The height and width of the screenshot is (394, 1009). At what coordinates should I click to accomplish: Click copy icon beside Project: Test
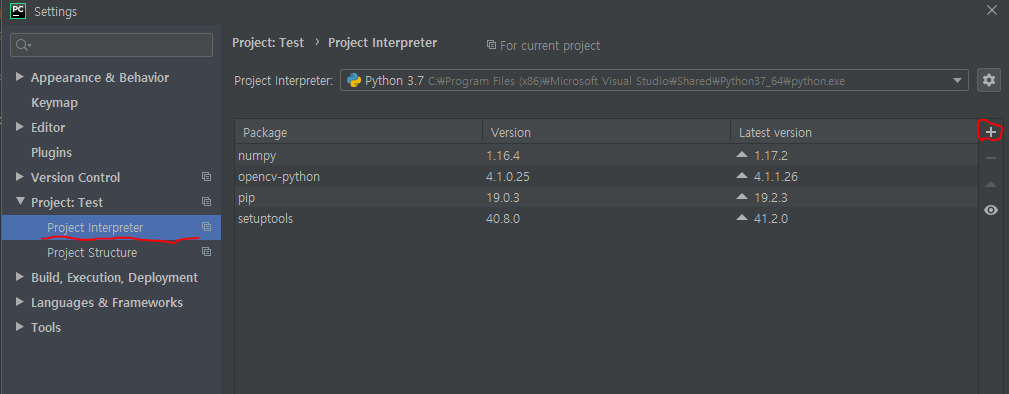click(x=207, y=202)
